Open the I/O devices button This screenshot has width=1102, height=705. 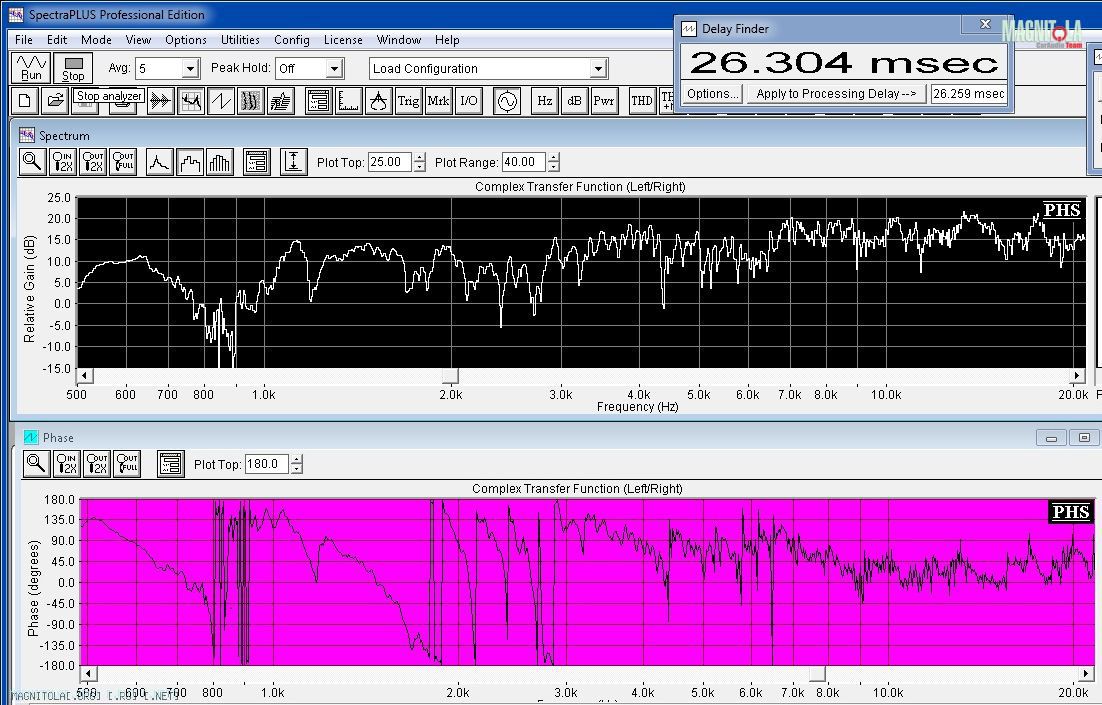468,101
